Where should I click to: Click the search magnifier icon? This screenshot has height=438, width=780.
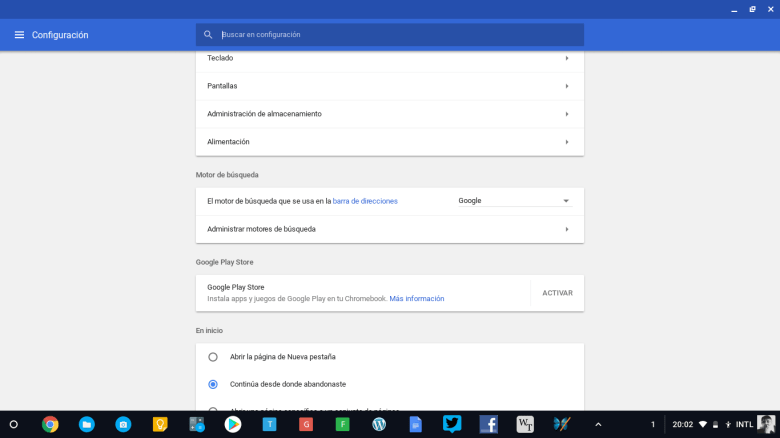coord(208,35)
